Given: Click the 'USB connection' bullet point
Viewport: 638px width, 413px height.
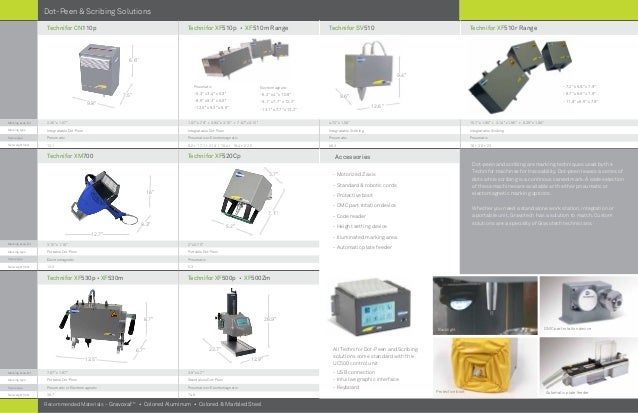Looking at the screenshot, I should 354,372.
